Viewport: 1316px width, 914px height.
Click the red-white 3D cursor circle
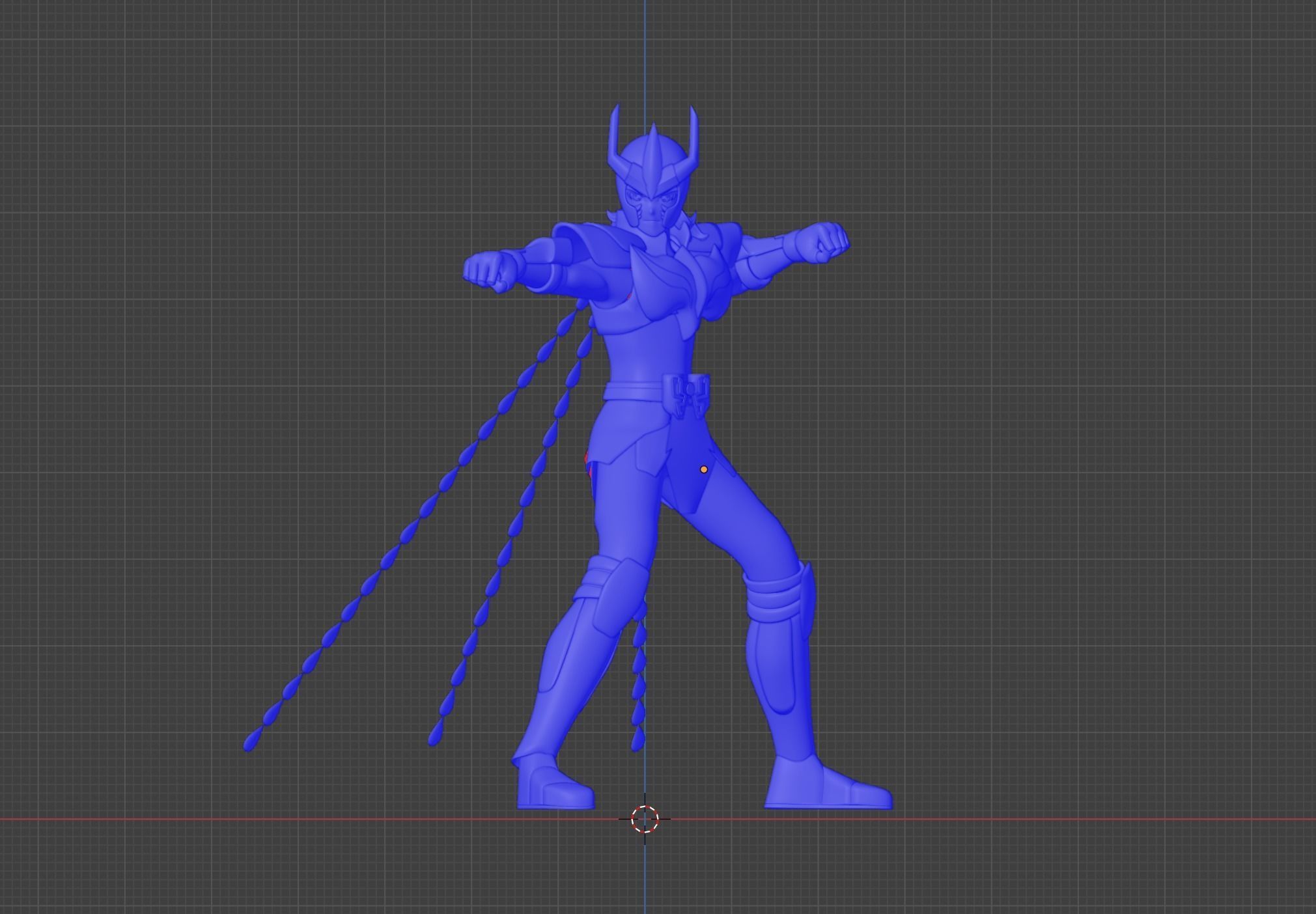coord(645,819)
